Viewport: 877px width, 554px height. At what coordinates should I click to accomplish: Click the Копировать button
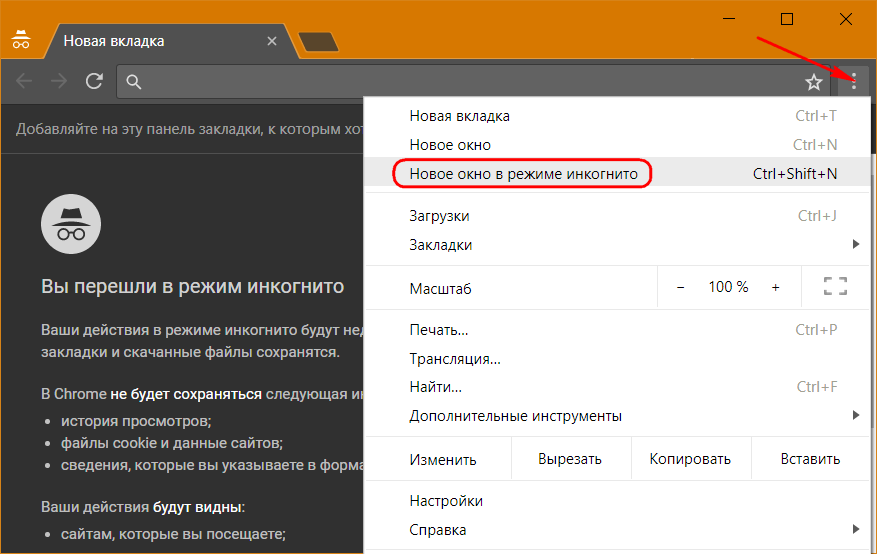[x=690, y=459]
